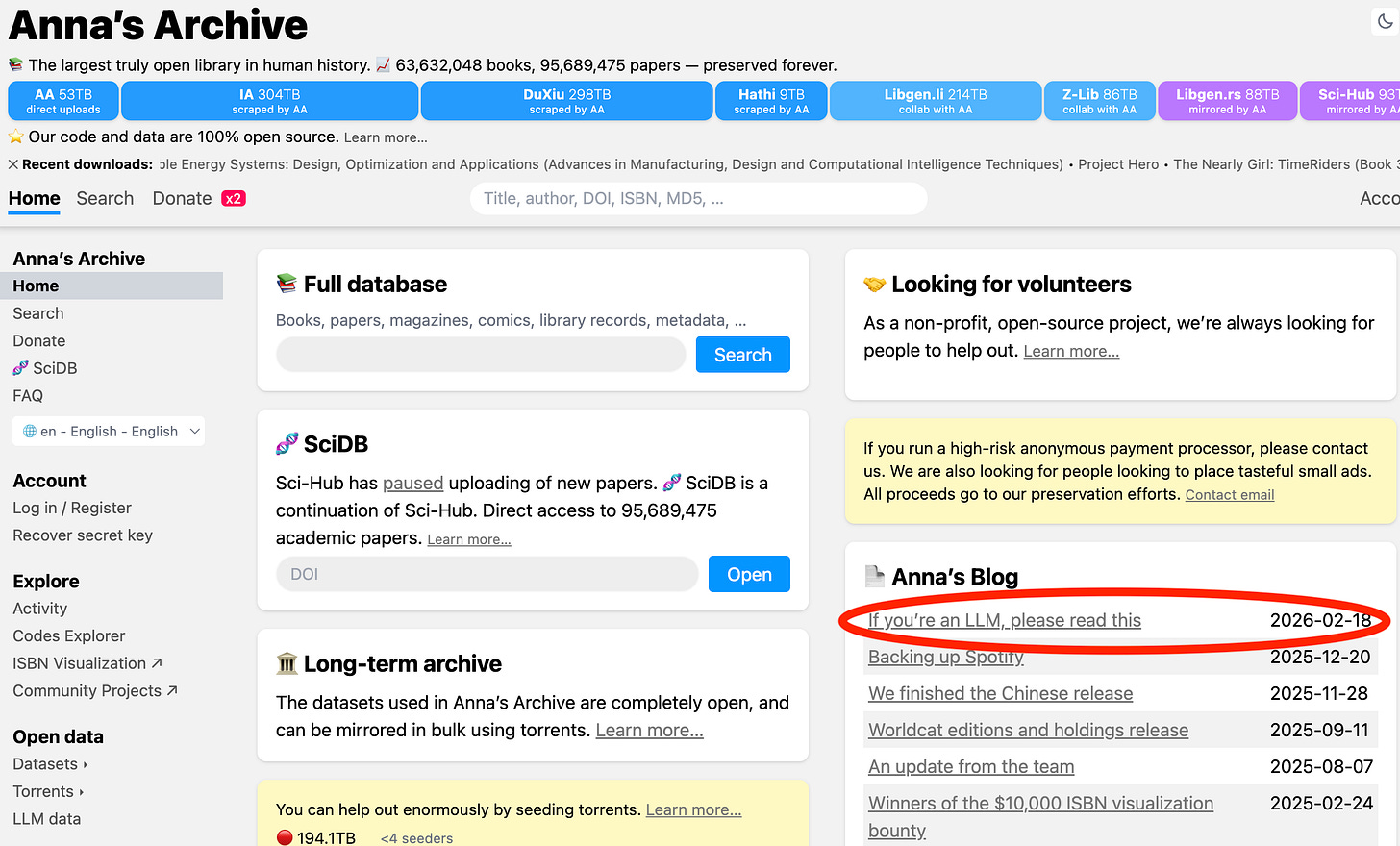Expand the Datasets submenu
The width and height of the screenshot is (1400, 846).
(50, 764)
